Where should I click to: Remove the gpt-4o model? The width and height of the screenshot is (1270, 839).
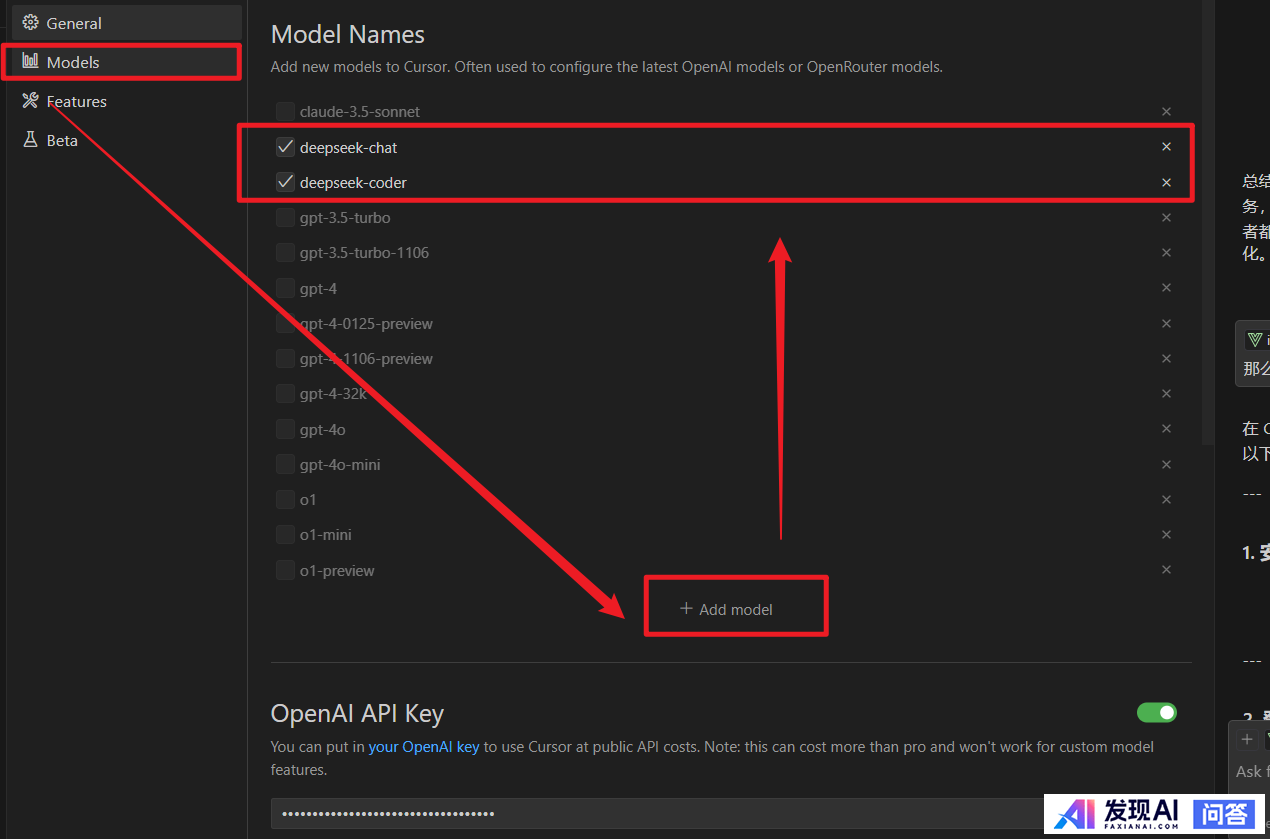pos(1166,428)
